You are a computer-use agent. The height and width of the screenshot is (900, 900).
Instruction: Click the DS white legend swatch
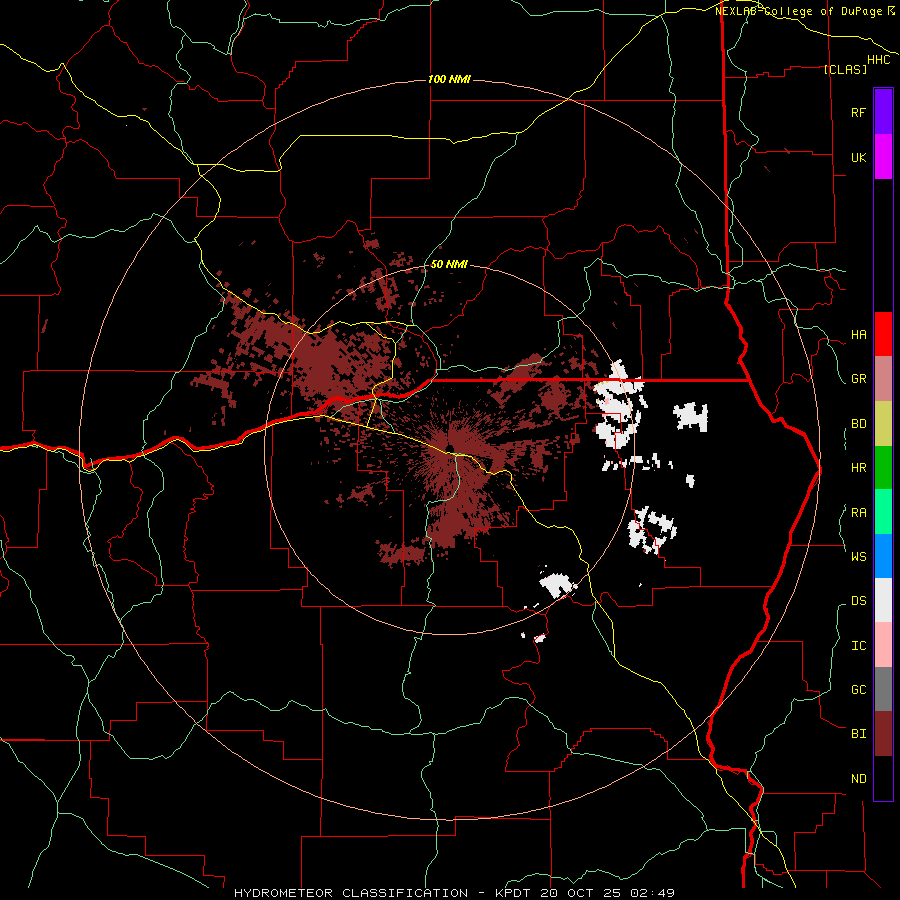point(883,600)
